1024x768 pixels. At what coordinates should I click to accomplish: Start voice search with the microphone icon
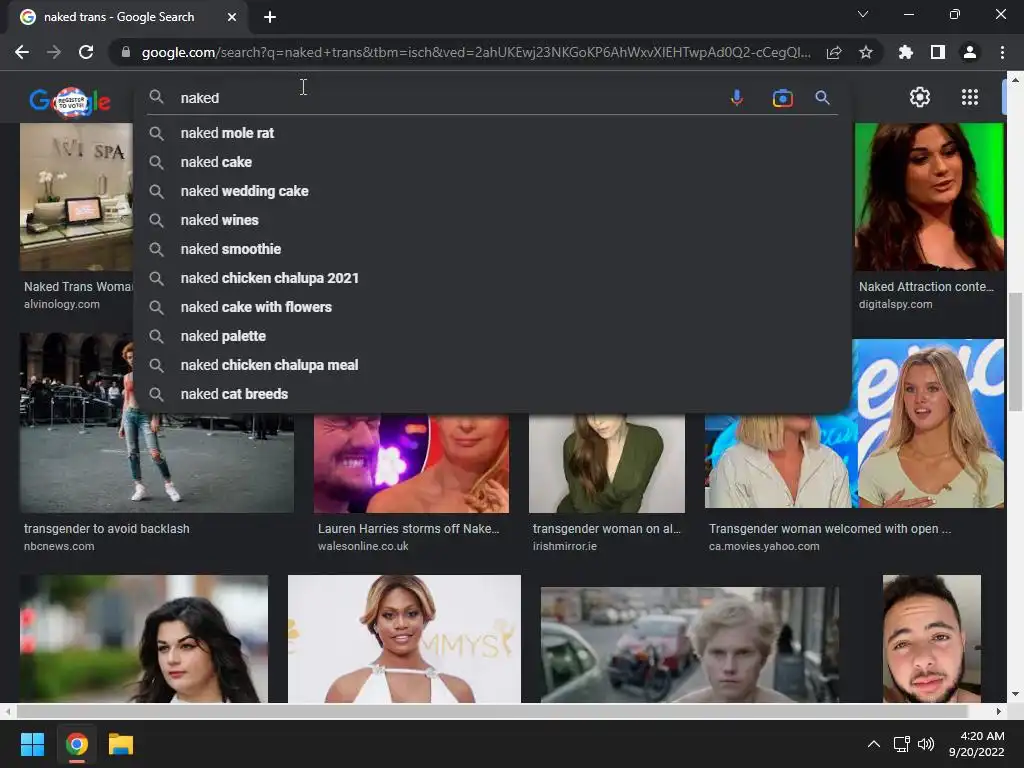[x=737, y=98]
